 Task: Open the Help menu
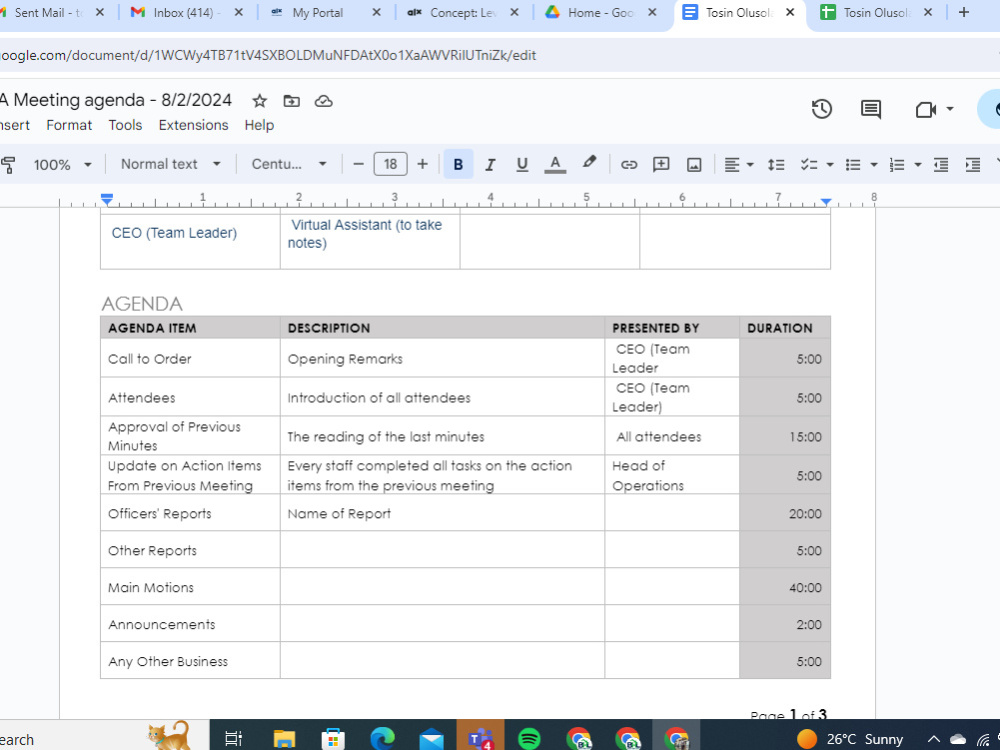259,125
